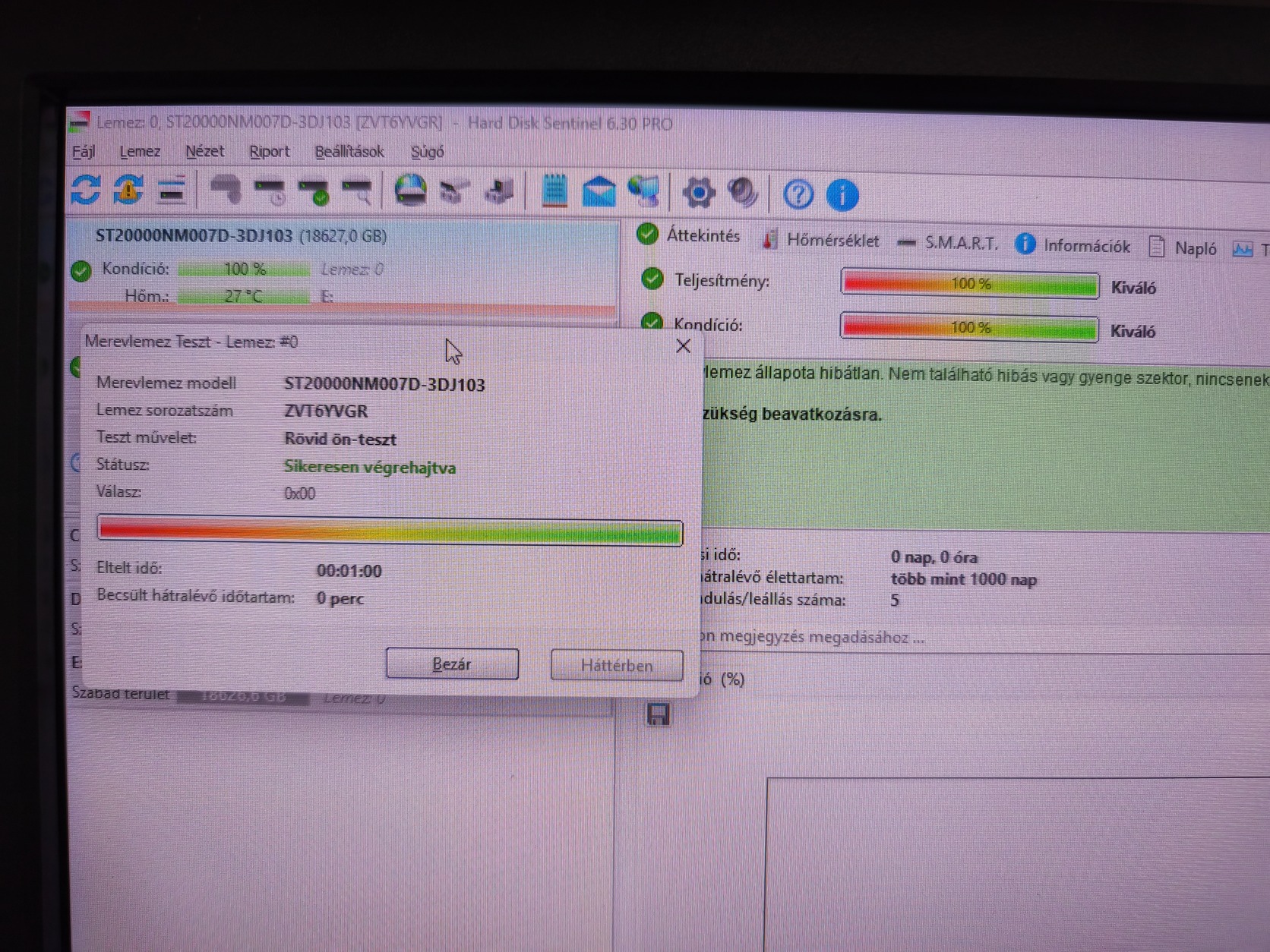Click the '0 perc' remaining time value
This screenshot has height=952, width=1270.
point(340,599)
